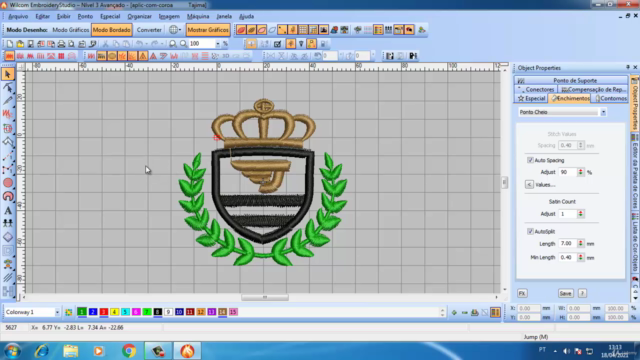Image resolution: width=640 pixels, height=360 pixels.
Task: Select red color swatch 3
Action: 104,312
